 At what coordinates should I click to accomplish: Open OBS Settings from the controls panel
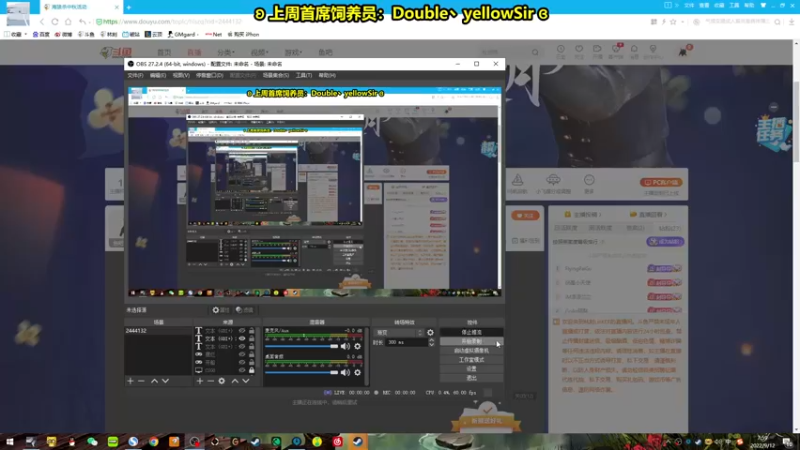pyautogui.click(x=471, y=369)
